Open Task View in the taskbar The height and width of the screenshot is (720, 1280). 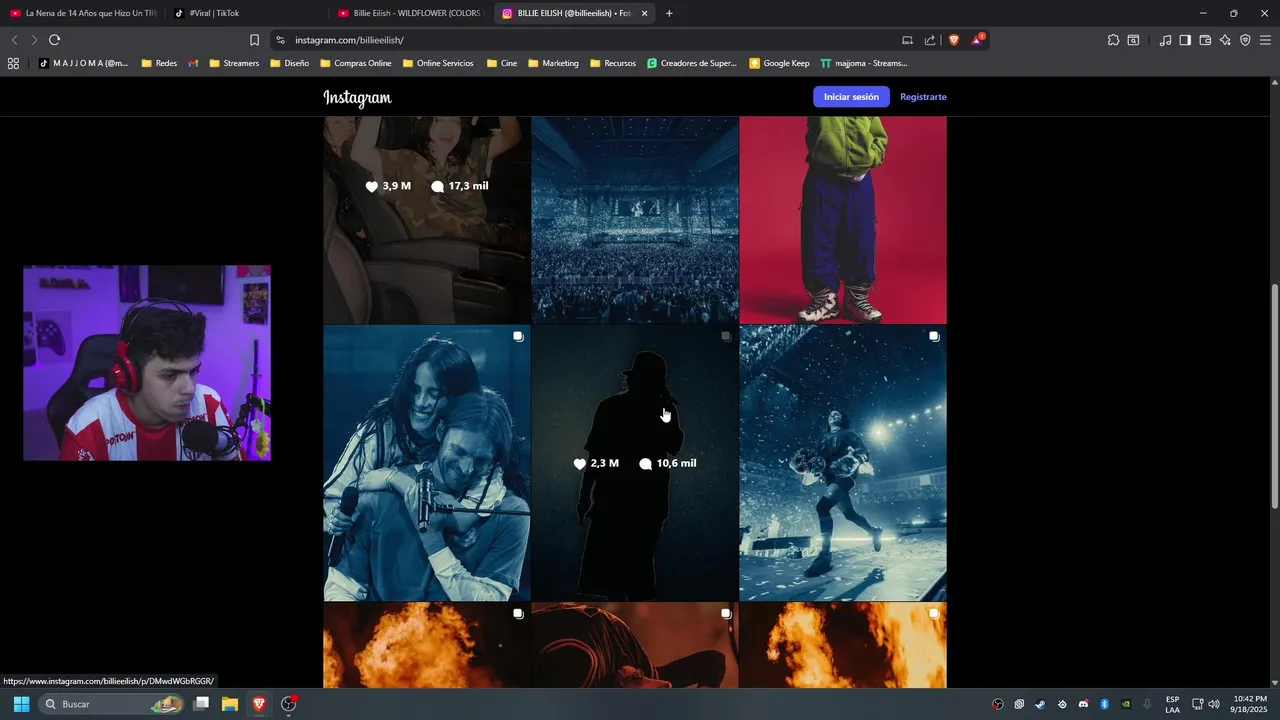click(201, 704)
